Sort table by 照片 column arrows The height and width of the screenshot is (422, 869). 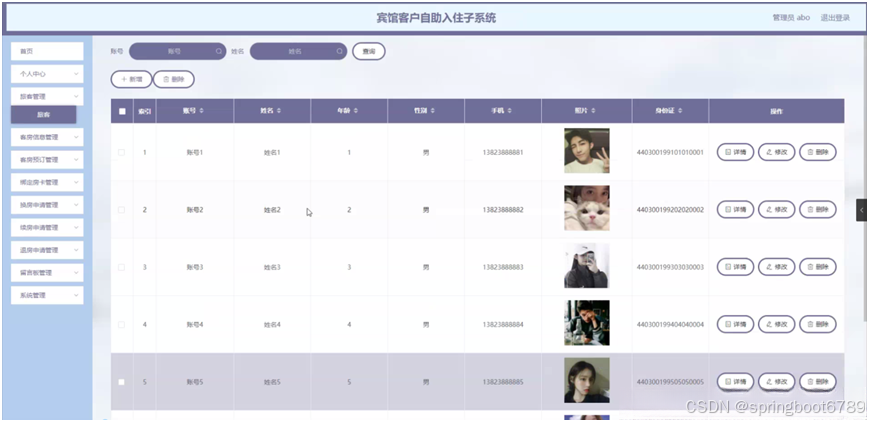[594, 111]
